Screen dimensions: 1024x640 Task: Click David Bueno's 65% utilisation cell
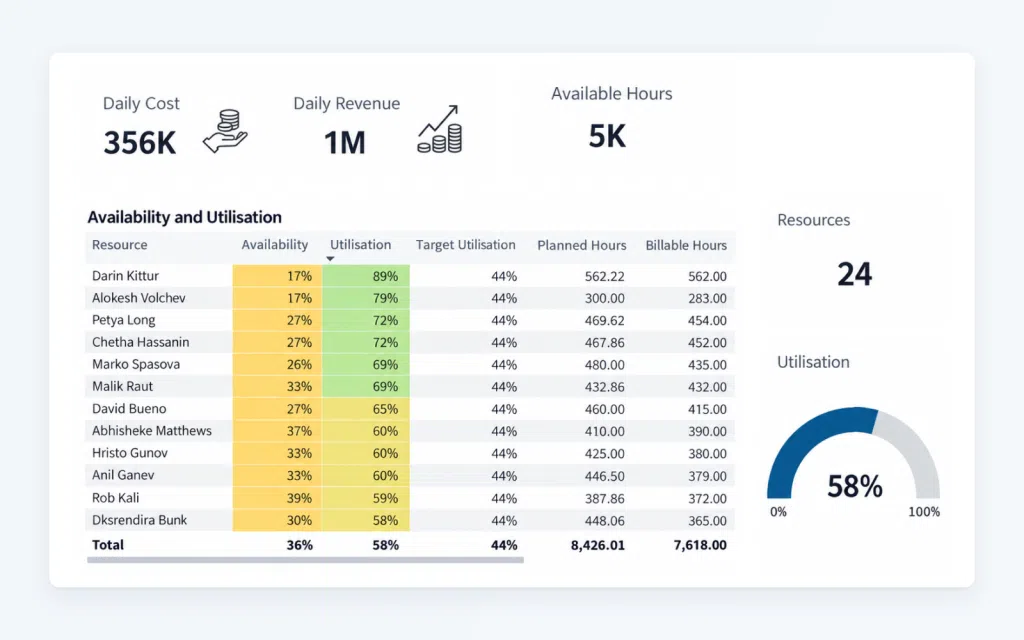click(366, 409)
